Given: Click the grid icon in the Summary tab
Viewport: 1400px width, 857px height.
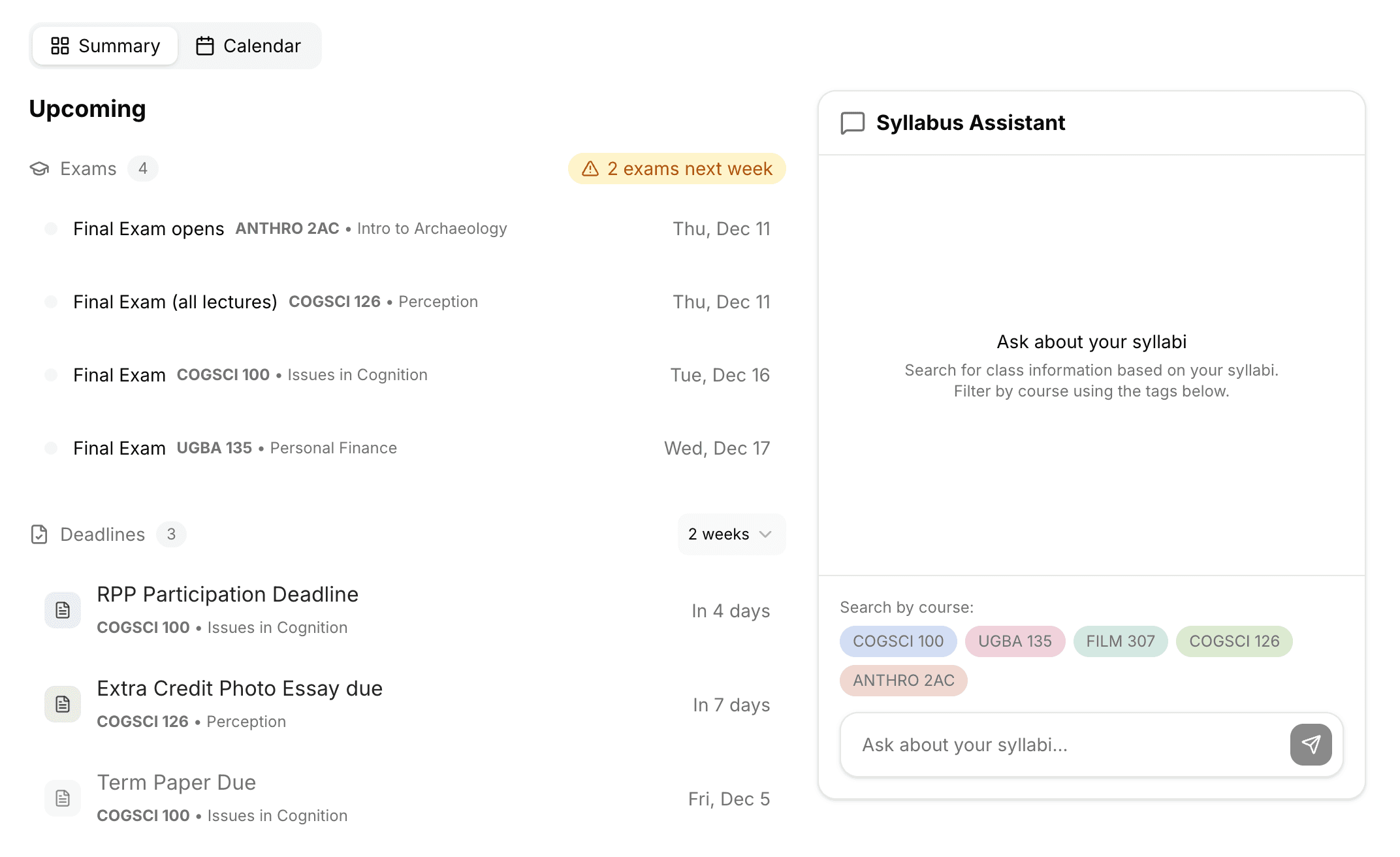Looking at the screenshot, I should 61,45.
